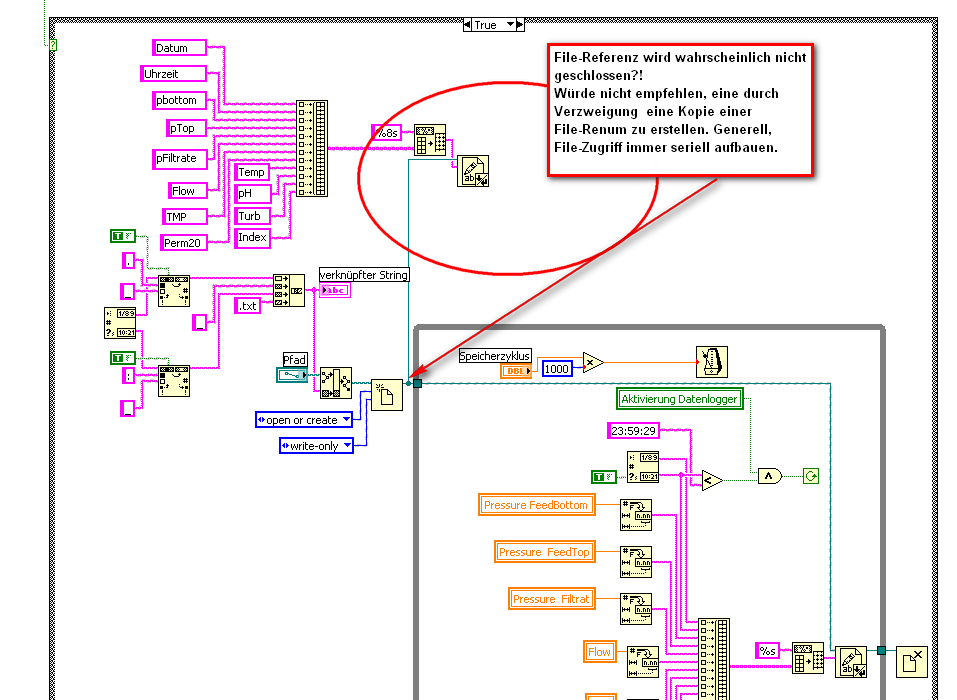Select the Concatenate Strings node before verknüpfter String
This screenshot has height=700, width=957.
(x=289, y=290)
